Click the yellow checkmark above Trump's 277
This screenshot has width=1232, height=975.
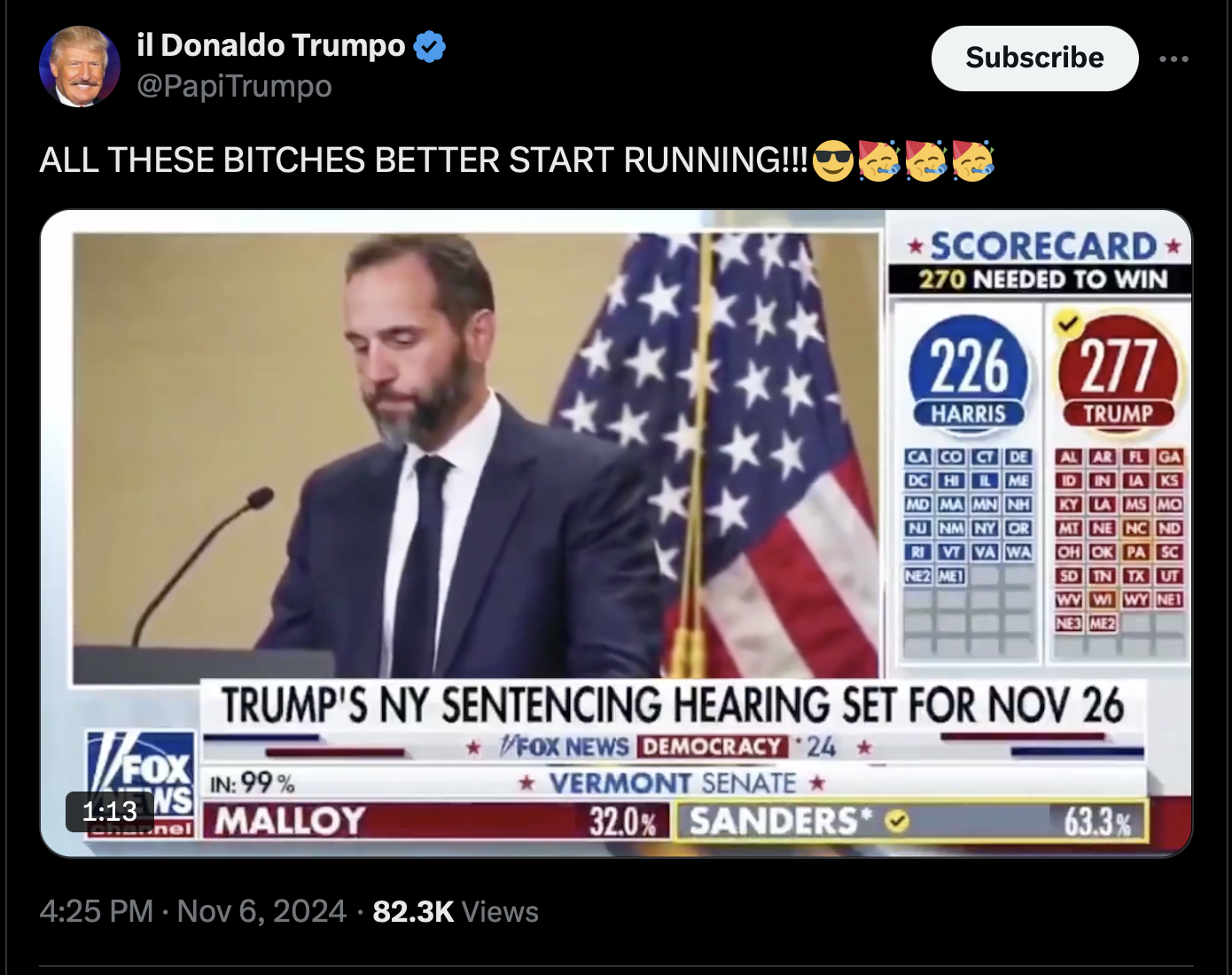pos(1066,324)
